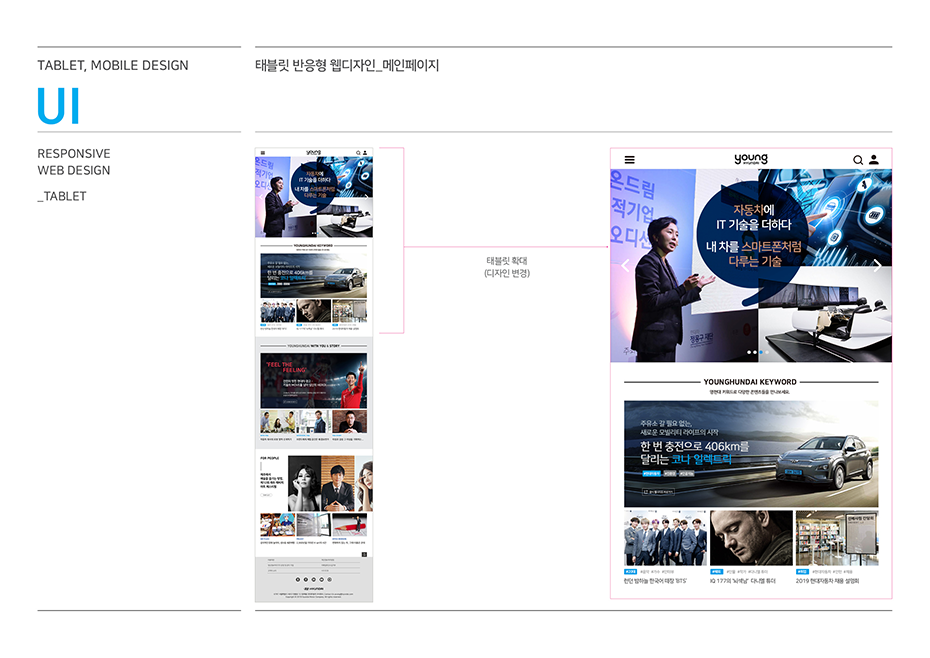
Task: Click FEEL THE FEELING banner in small preview
Action: click(313, 379)
